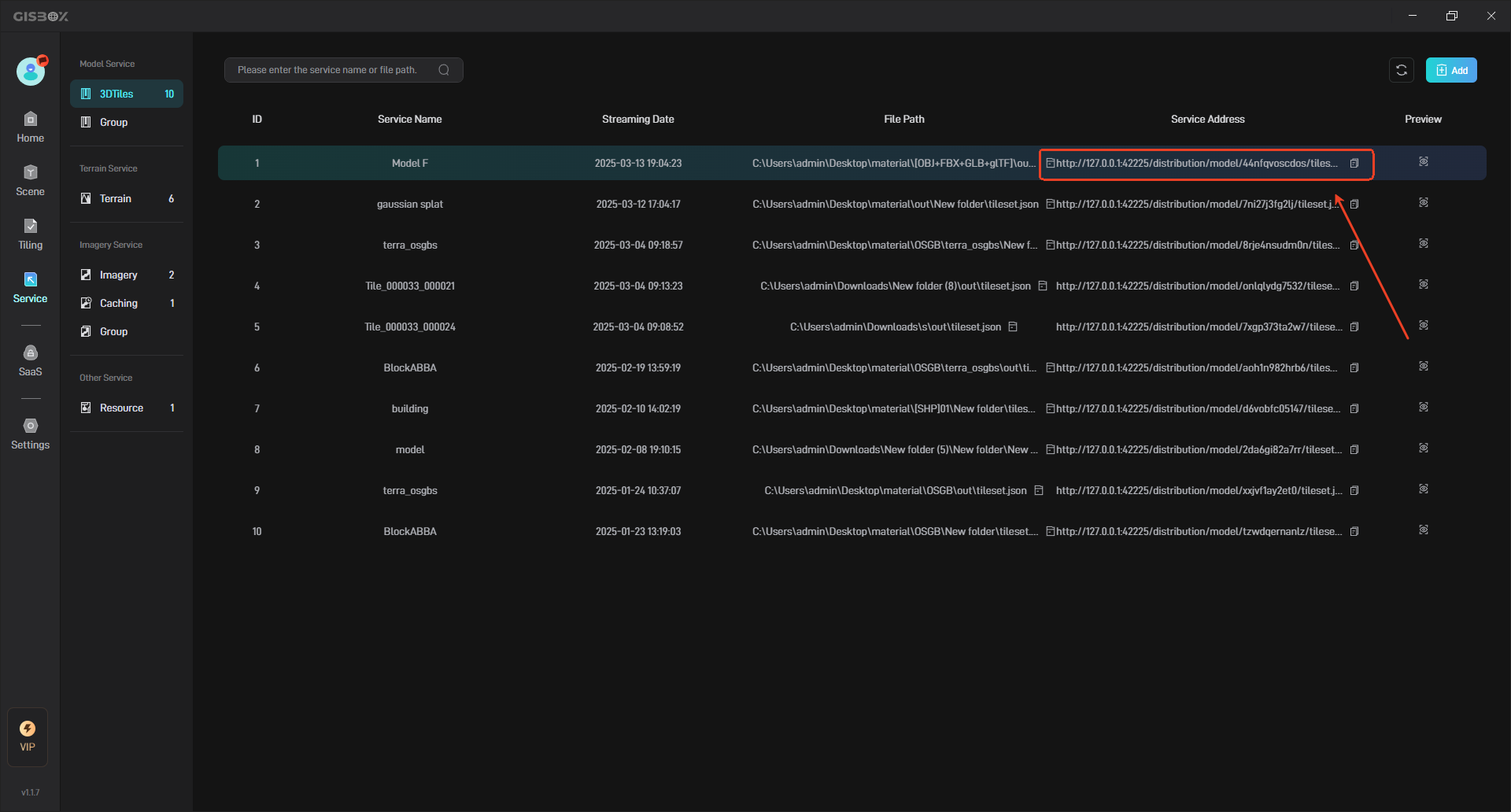Click the Add button
1511x812 pixels.
(1451, 70)
